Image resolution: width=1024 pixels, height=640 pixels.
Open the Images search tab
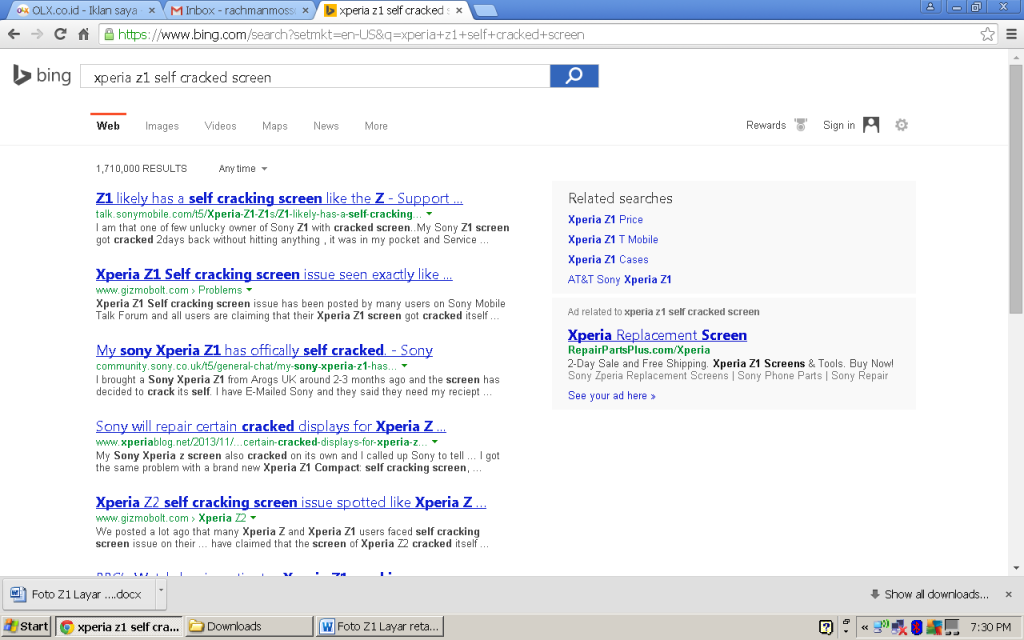click(162, 126)
